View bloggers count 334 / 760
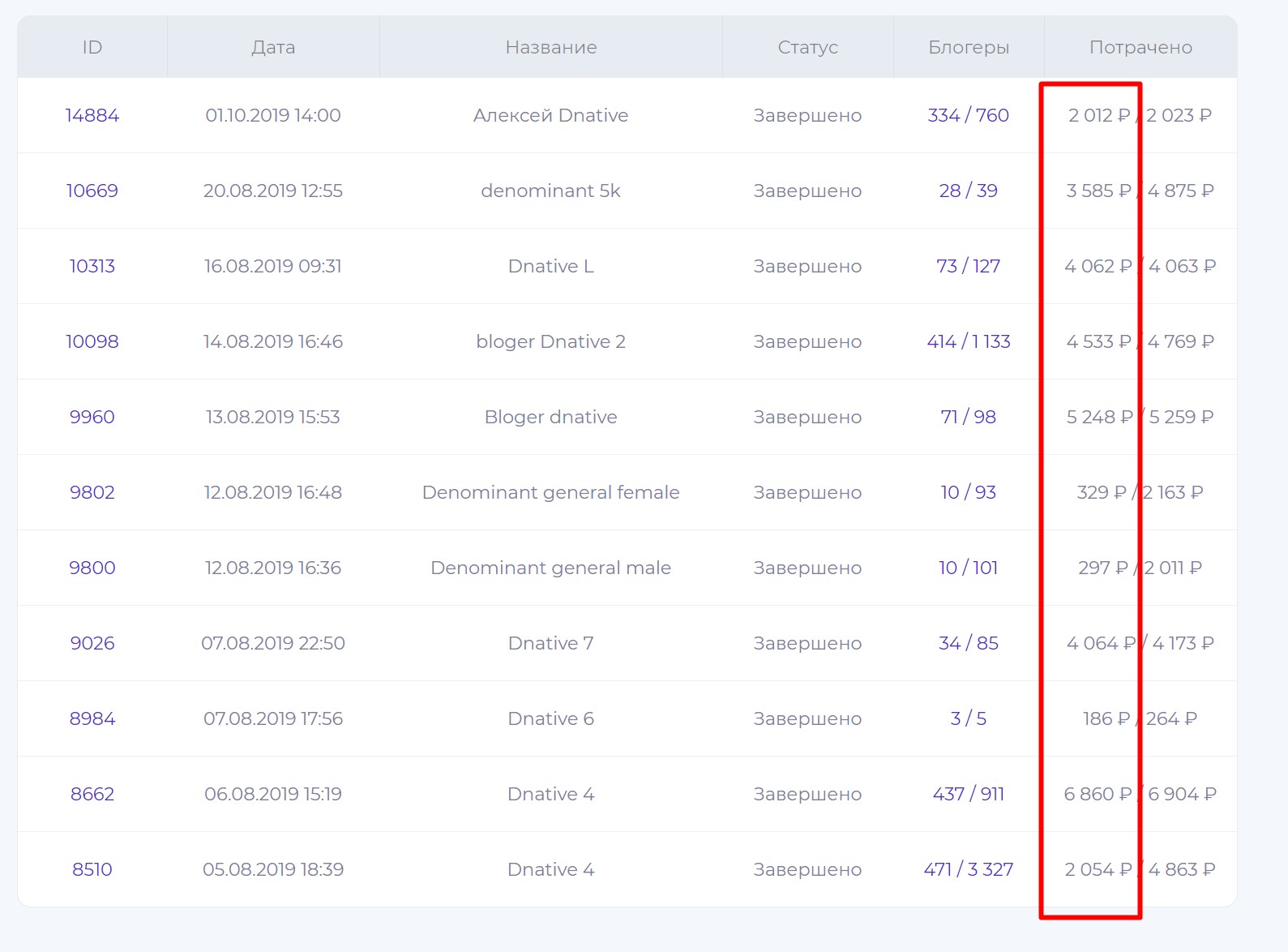The image size is (1288, 952). (969, 115)
